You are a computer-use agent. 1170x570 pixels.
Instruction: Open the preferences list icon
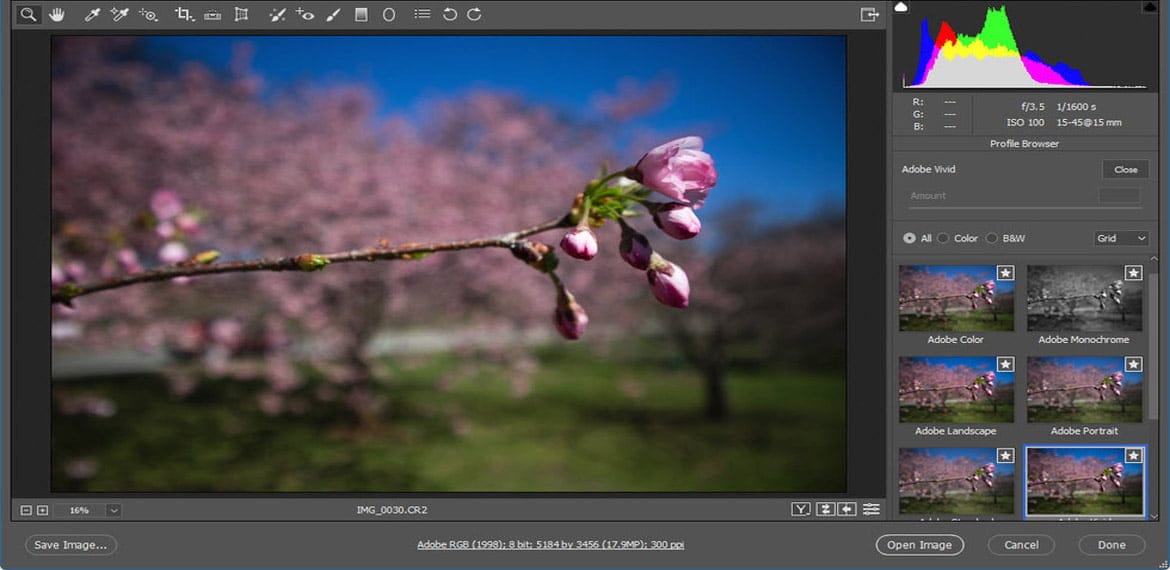click(x=422, y=14)
